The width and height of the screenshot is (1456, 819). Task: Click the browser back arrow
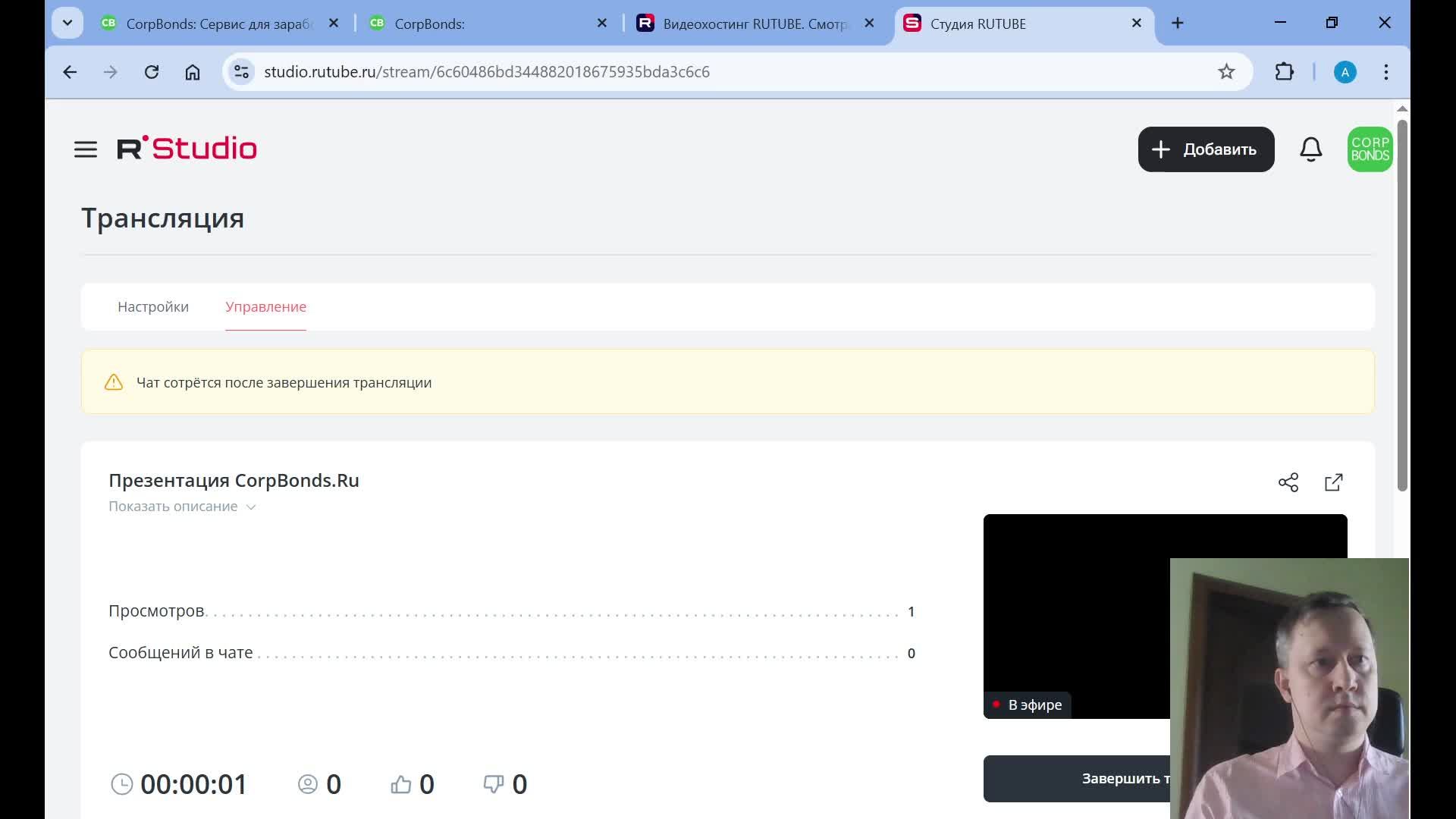coord(70,72)
